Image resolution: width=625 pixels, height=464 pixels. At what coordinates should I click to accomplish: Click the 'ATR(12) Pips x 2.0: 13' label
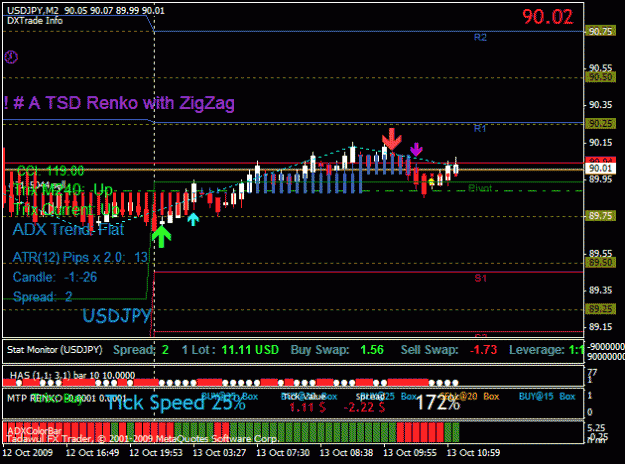coord(80,258)
